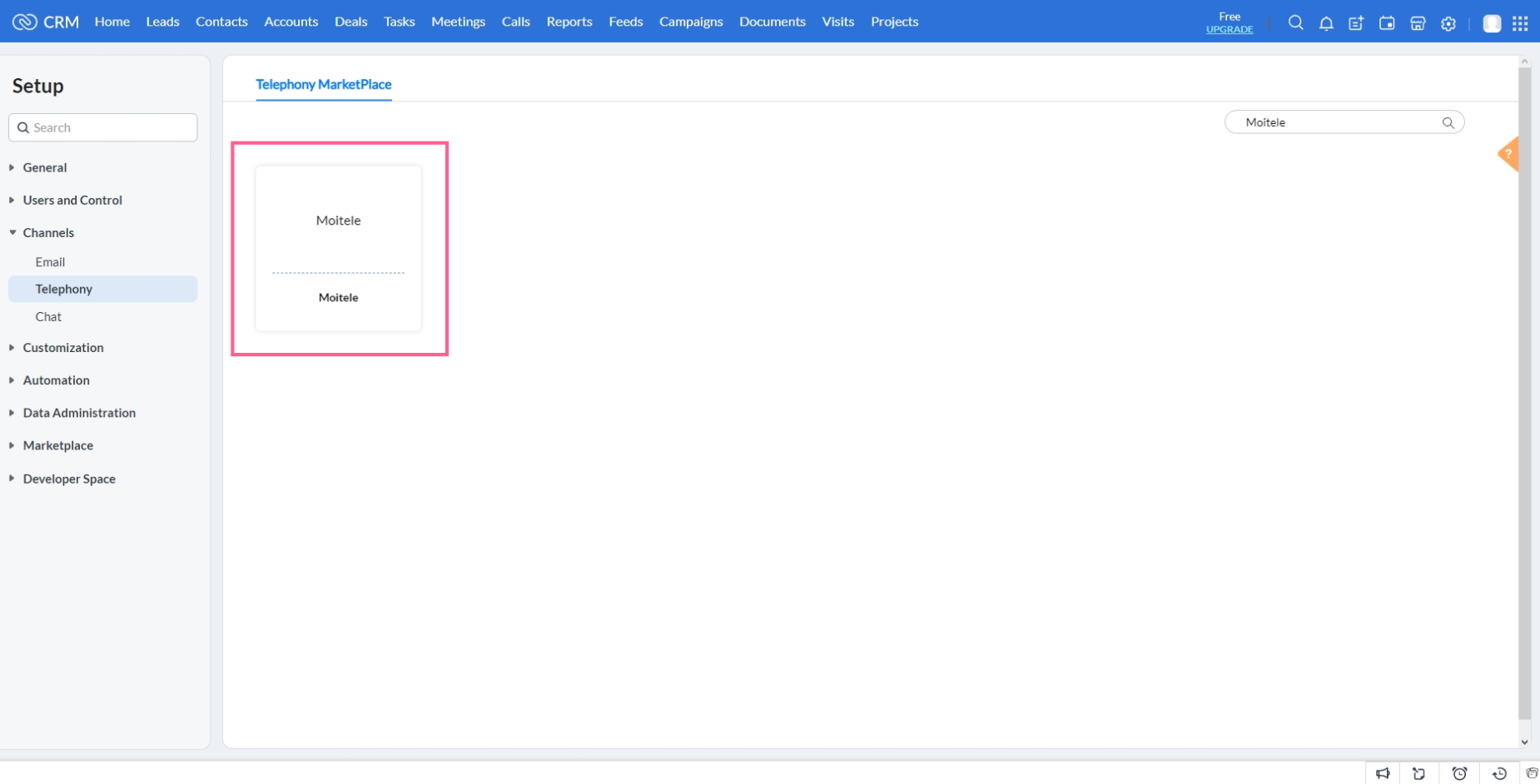Open the Tasks module
This screenshot has height=784, width=1540.
(400, 22)
